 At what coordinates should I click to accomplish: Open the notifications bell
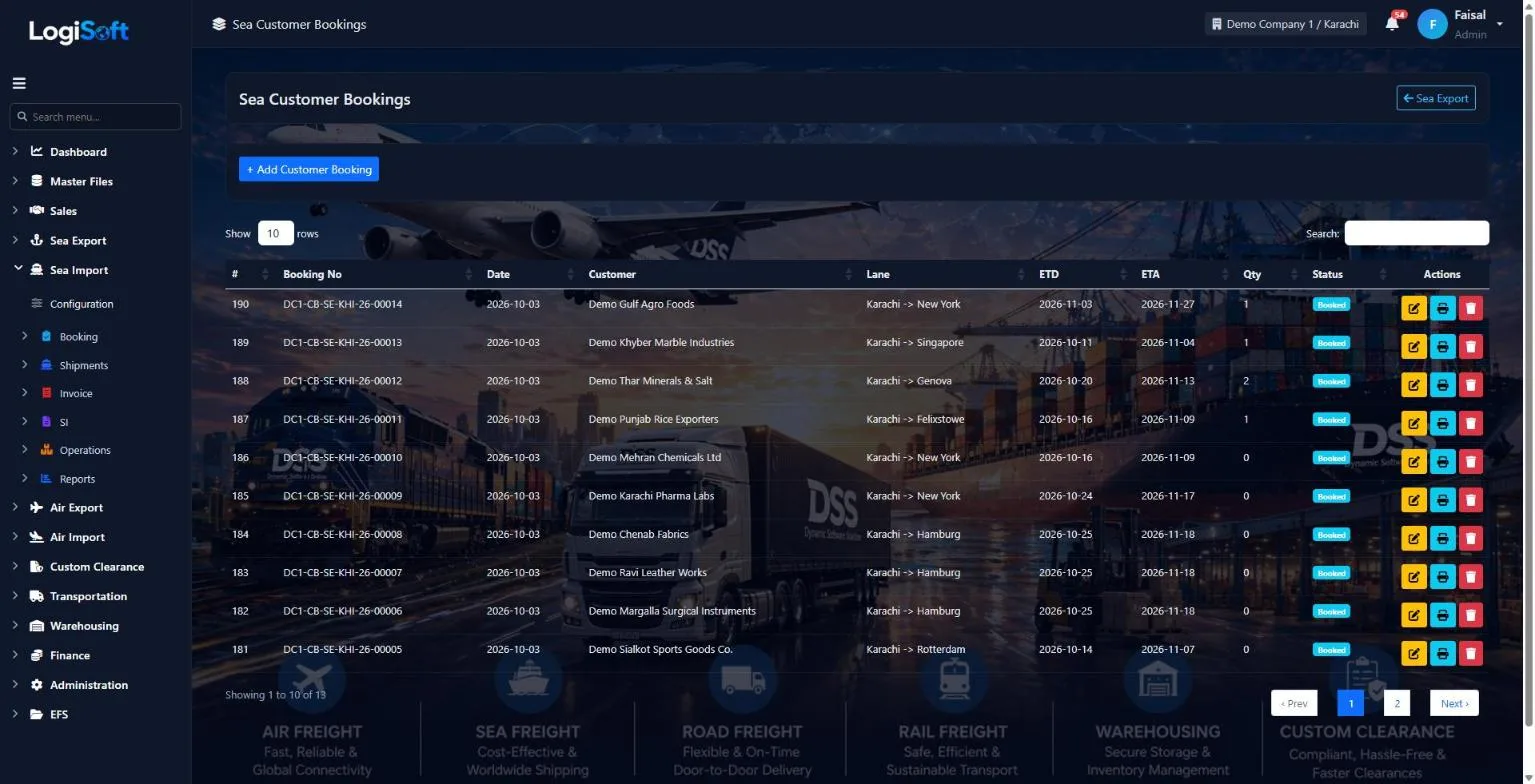pos(1392,24)
